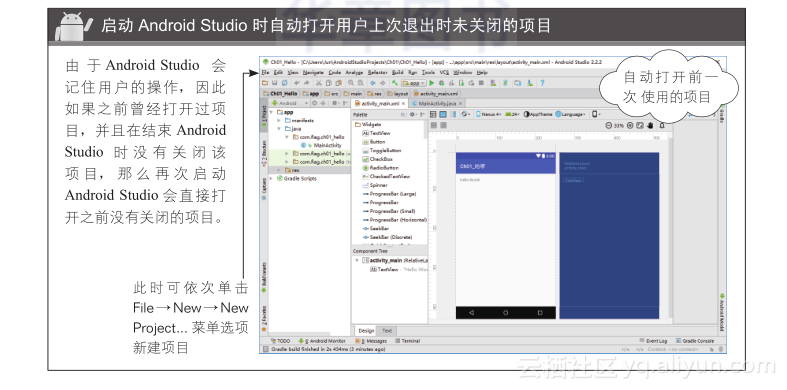This screenshot has height=390, width=787.
Task: Click the Copy toolbar icon
Action: pos(328,83)
